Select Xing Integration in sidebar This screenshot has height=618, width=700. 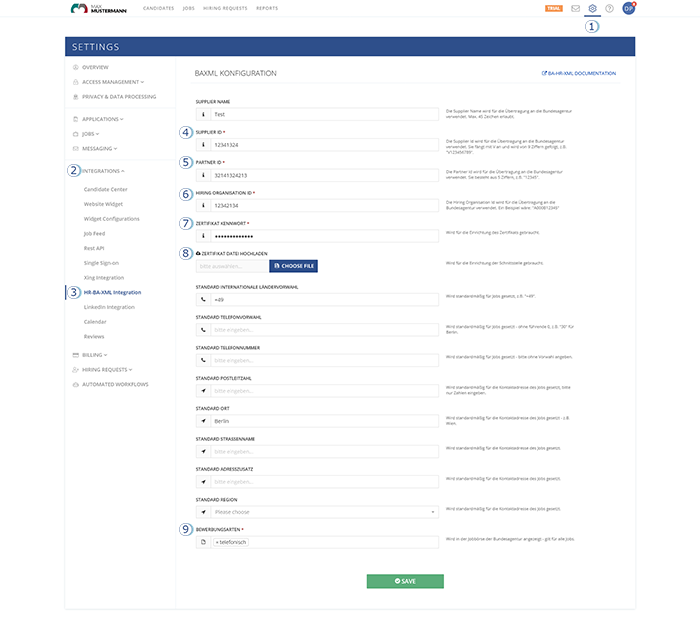click(x=104, y=277)
